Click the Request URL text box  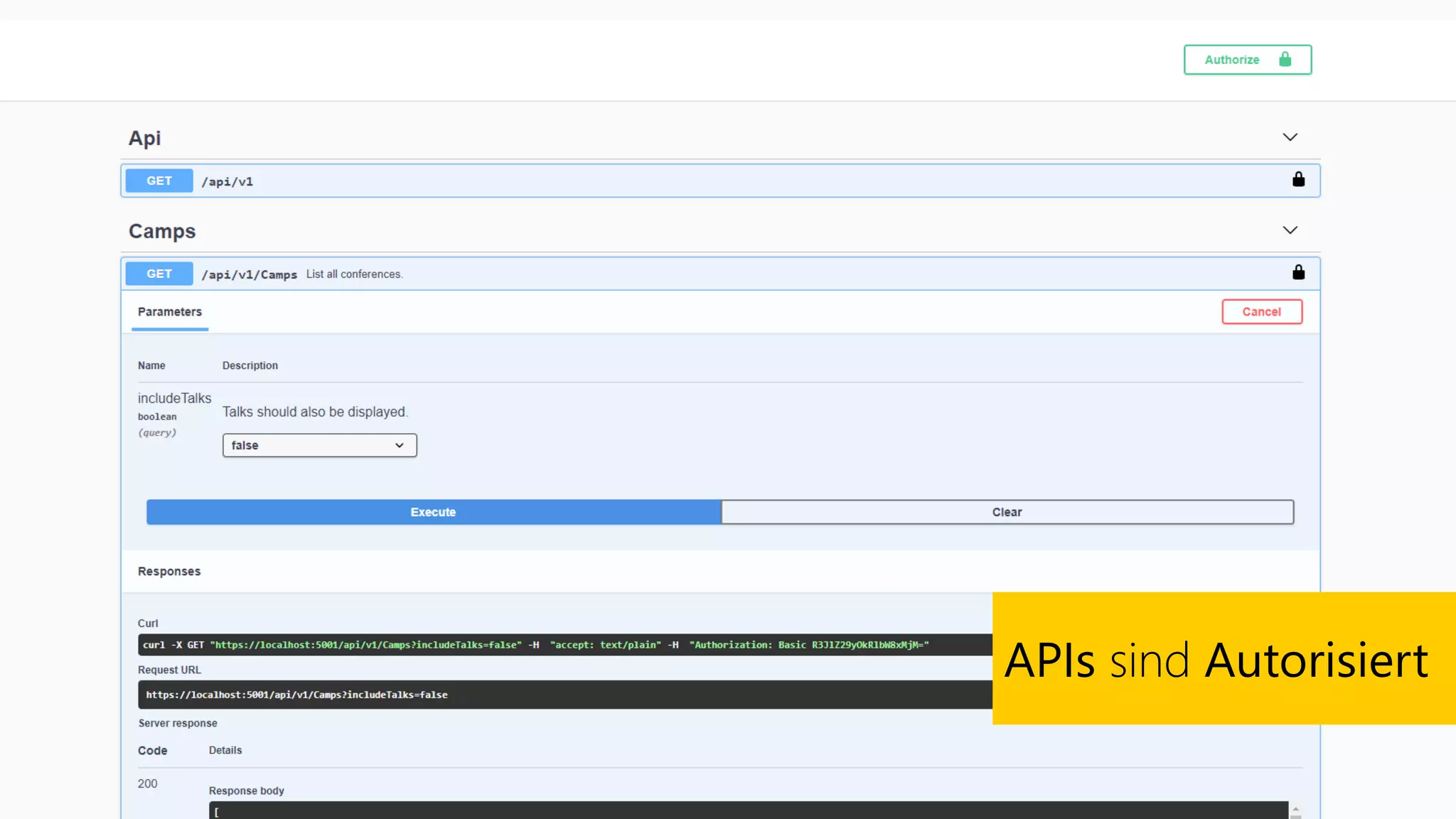coord(565,695)
